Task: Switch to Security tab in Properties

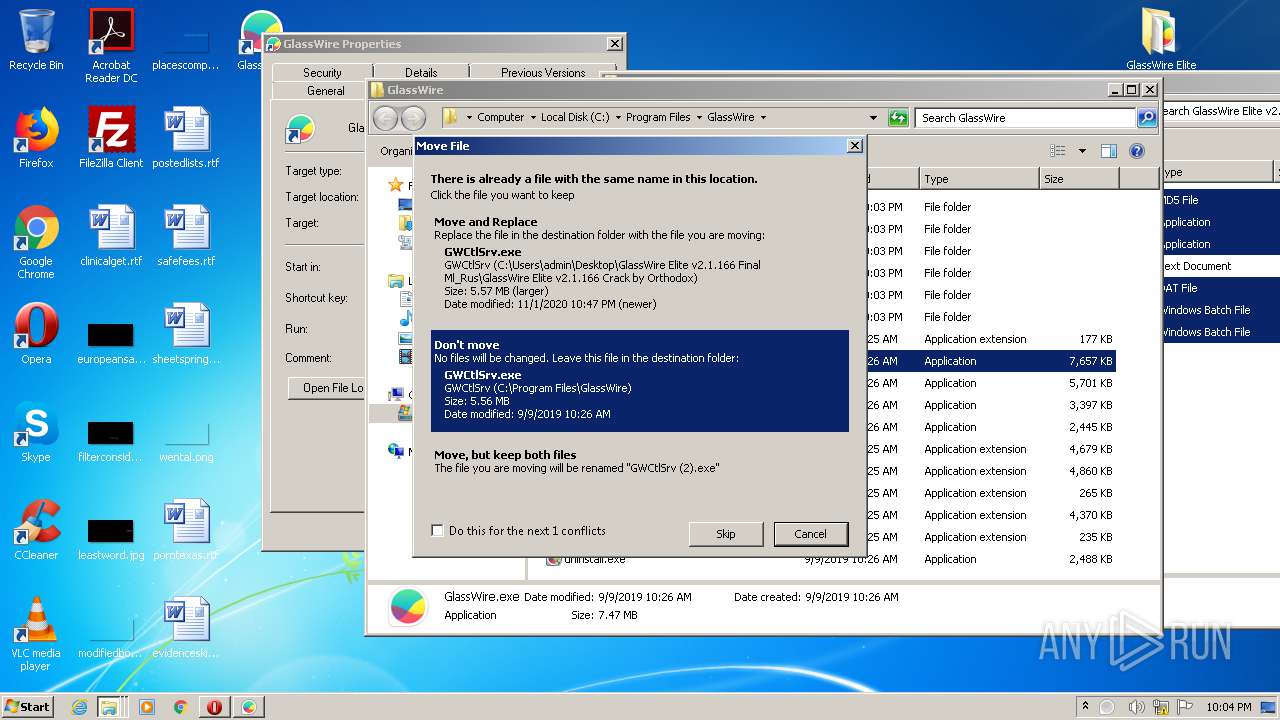Action: tap(322, 72)
